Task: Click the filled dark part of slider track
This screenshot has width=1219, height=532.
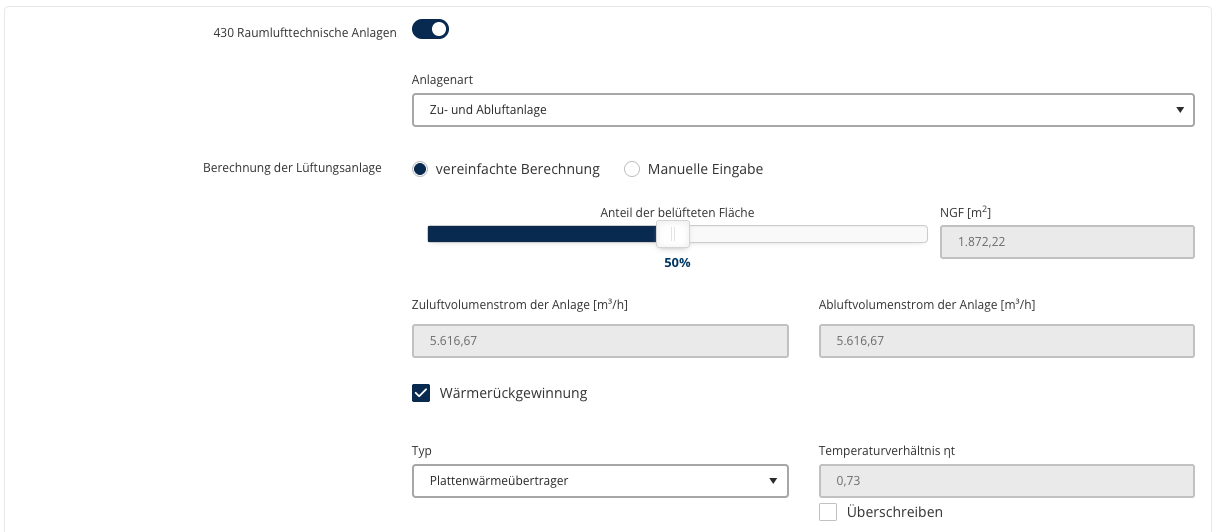Action: 542,234
